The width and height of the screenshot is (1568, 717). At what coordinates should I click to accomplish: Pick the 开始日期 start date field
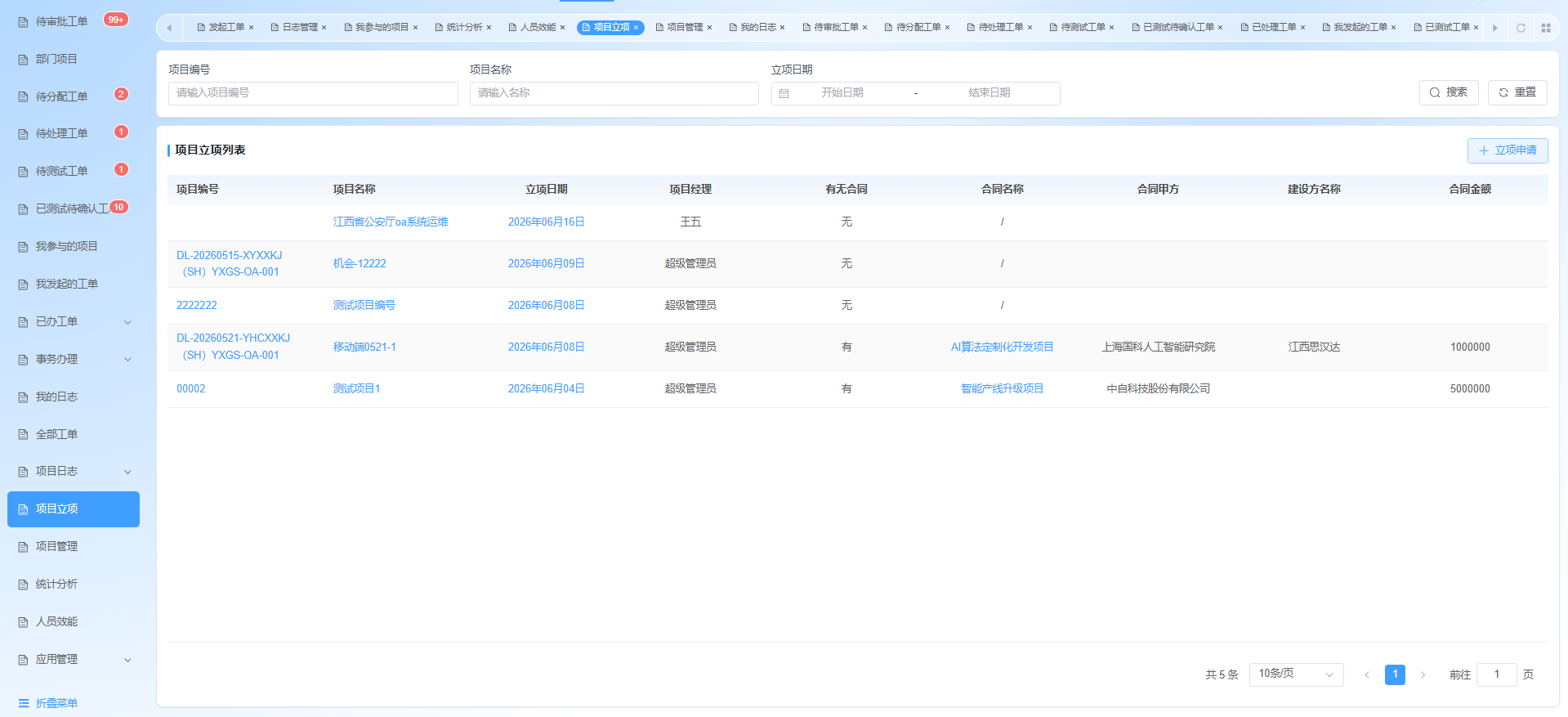842,93
